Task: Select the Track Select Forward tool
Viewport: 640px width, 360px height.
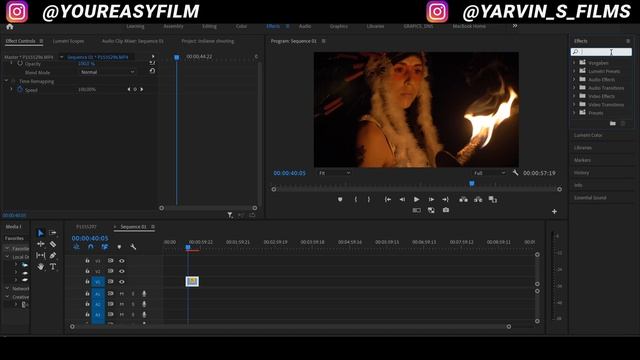Action: 53,233
